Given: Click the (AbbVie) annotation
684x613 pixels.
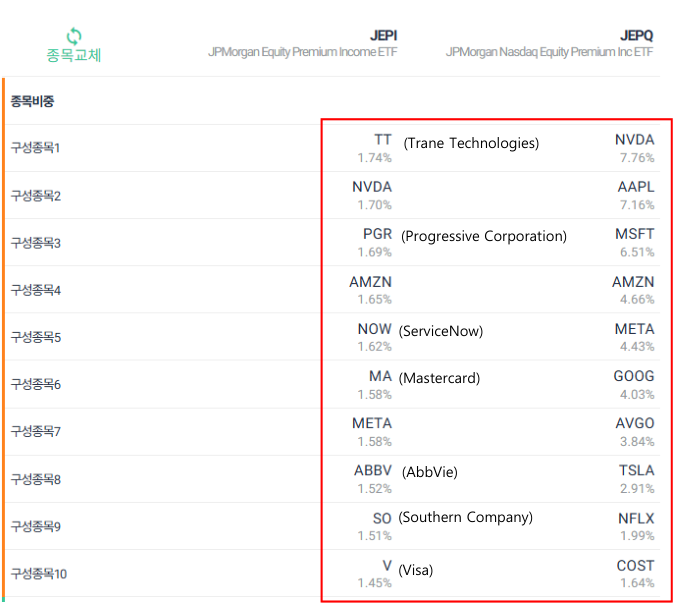Looking at the screenshot, I should [430, 472].
